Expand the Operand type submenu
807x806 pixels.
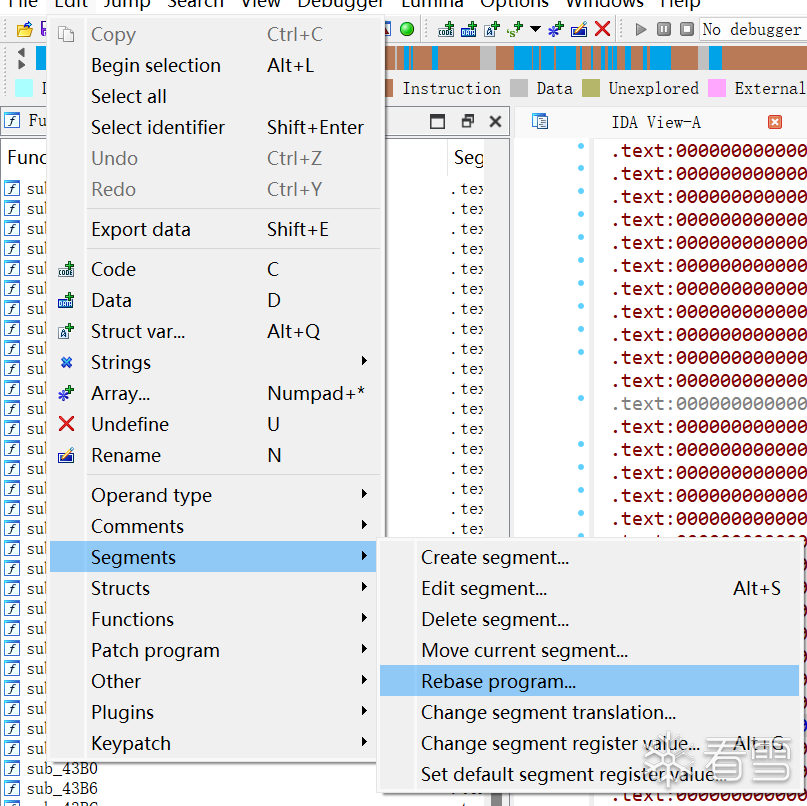(x=215, y=495)
